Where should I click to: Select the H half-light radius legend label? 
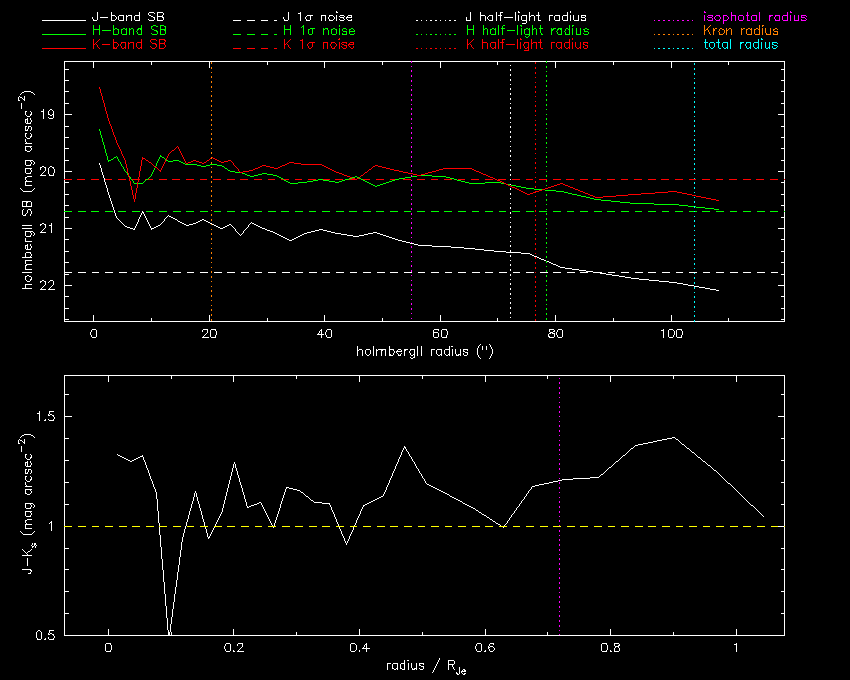click(x=527, y=31)
